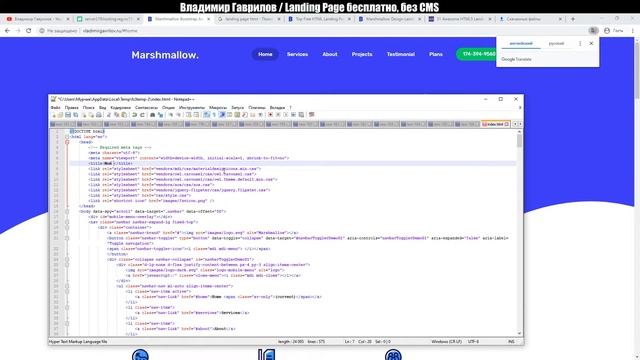Open Find with the binoculars icon
This screenshot has height=360, width=640.
click(x=152, y=115)
